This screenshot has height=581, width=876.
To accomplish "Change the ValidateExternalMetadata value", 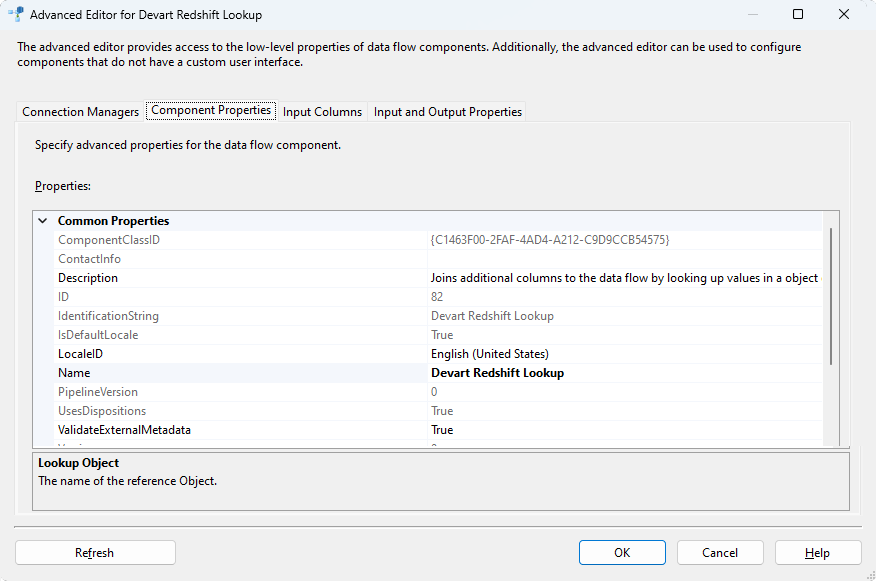I will [624, 430].
